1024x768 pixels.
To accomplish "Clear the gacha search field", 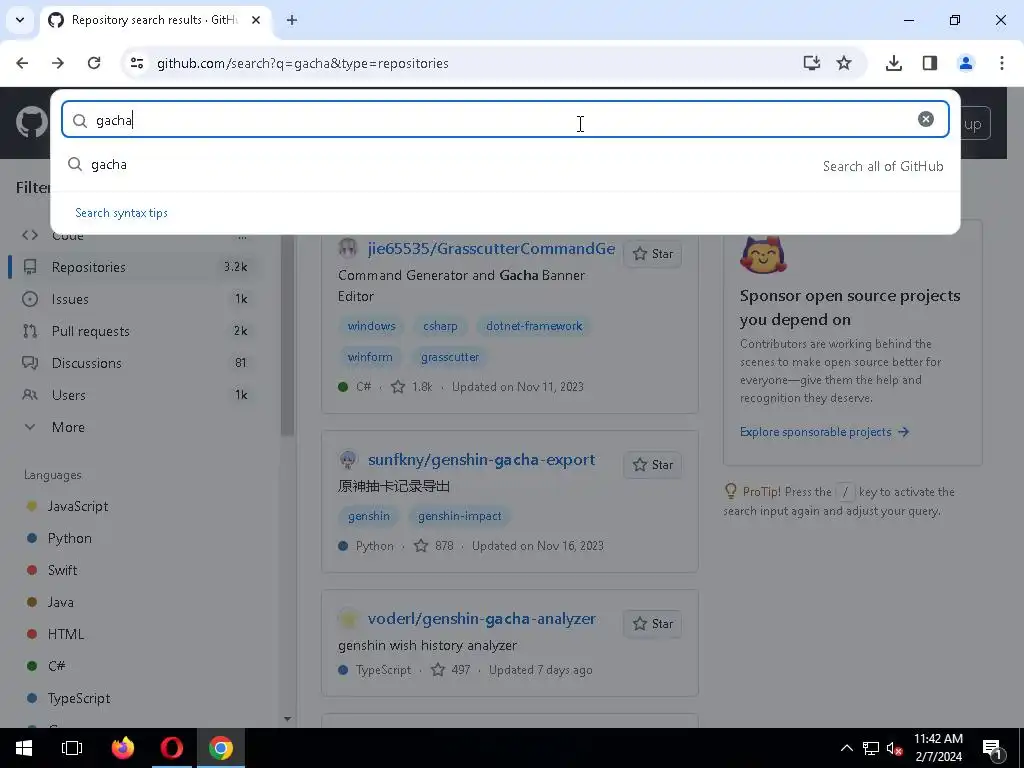I will point(925,119).
